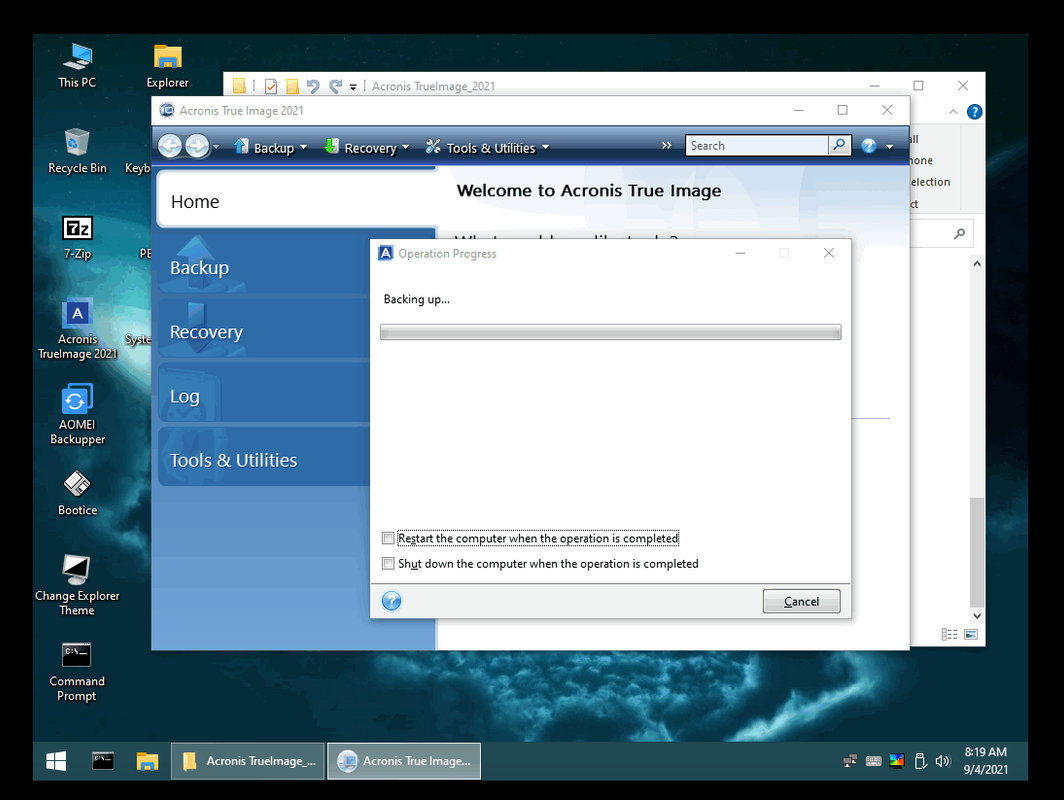The image size is (1064, 800).
Task: Click the keyboard icon in system tray
Action: click(x=873, y=761)
